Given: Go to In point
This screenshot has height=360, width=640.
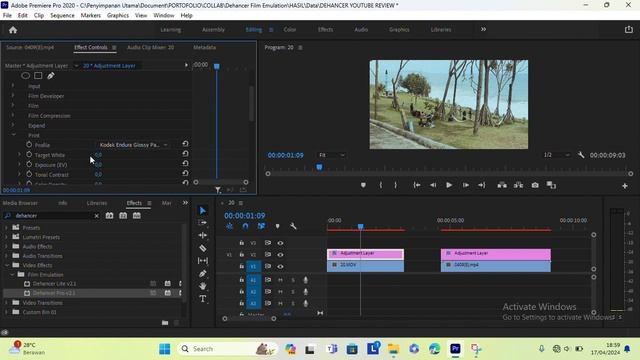Looking at the screenshot, I should [x=416, y=185].
